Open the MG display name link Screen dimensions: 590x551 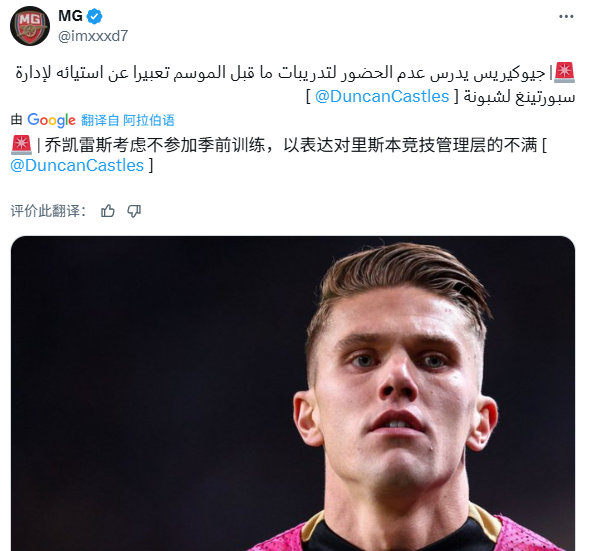[70, 16]
